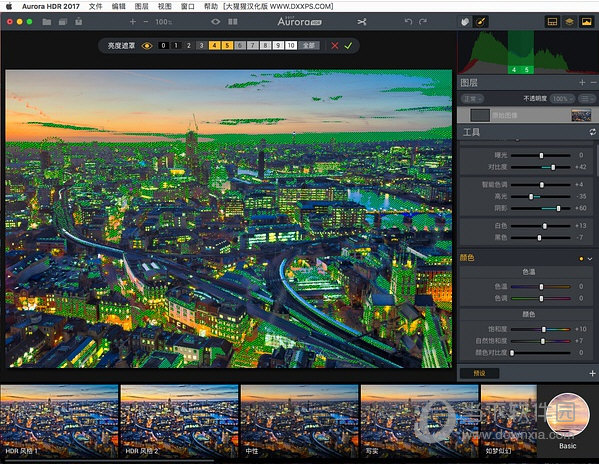Select the original image layer row
This screenshot has height=464, width=599.
[x=528, y=115]
